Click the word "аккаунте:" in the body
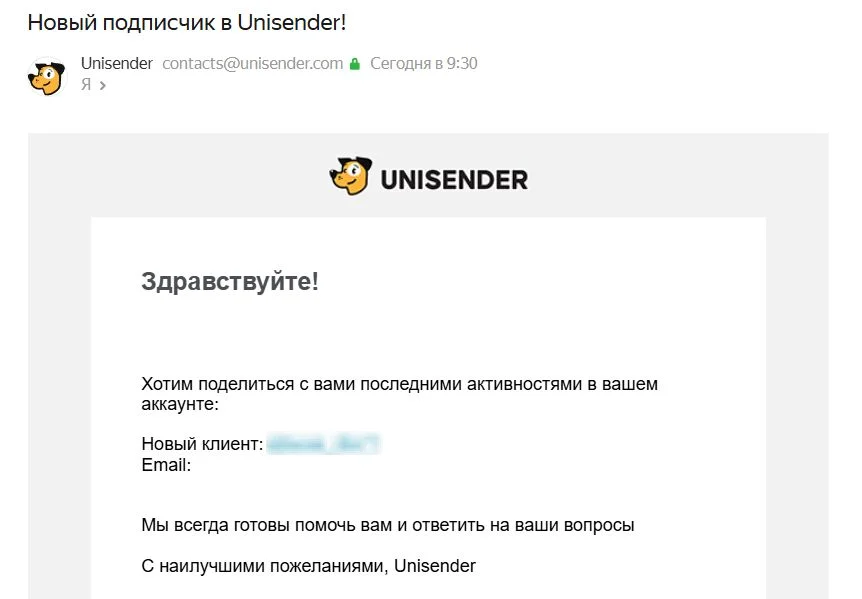The width and height of the screenshot is (862, 599). click(x=179, y=404)
